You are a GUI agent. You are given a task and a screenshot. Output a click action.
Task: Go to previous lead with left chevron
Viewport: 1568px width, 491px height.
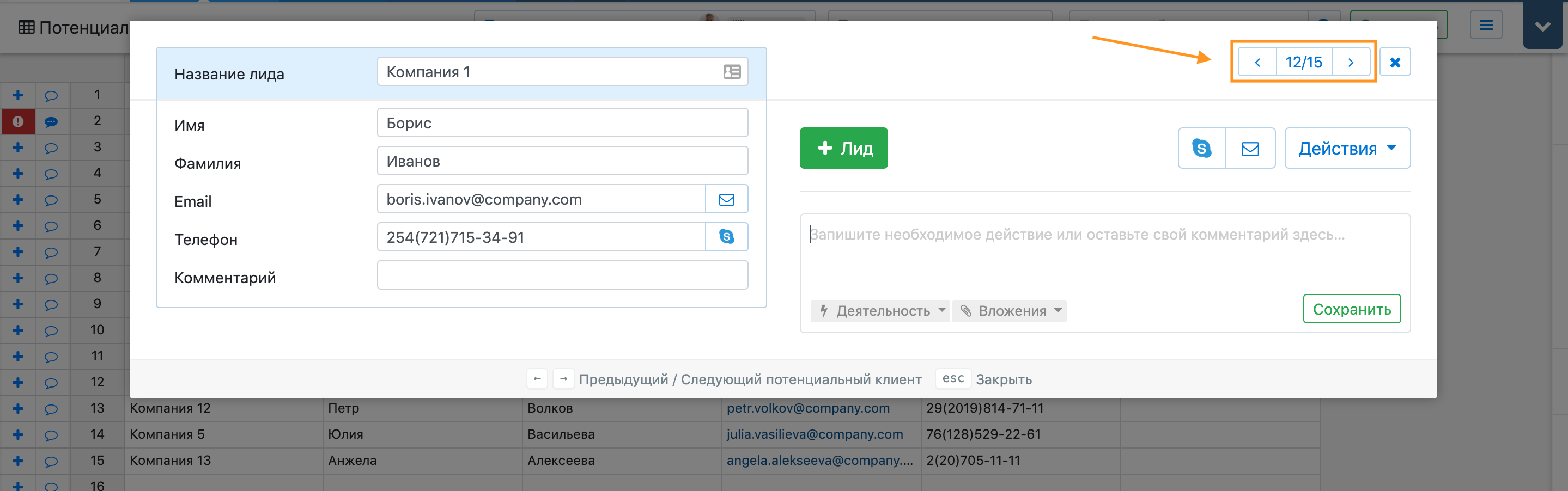1257,62
